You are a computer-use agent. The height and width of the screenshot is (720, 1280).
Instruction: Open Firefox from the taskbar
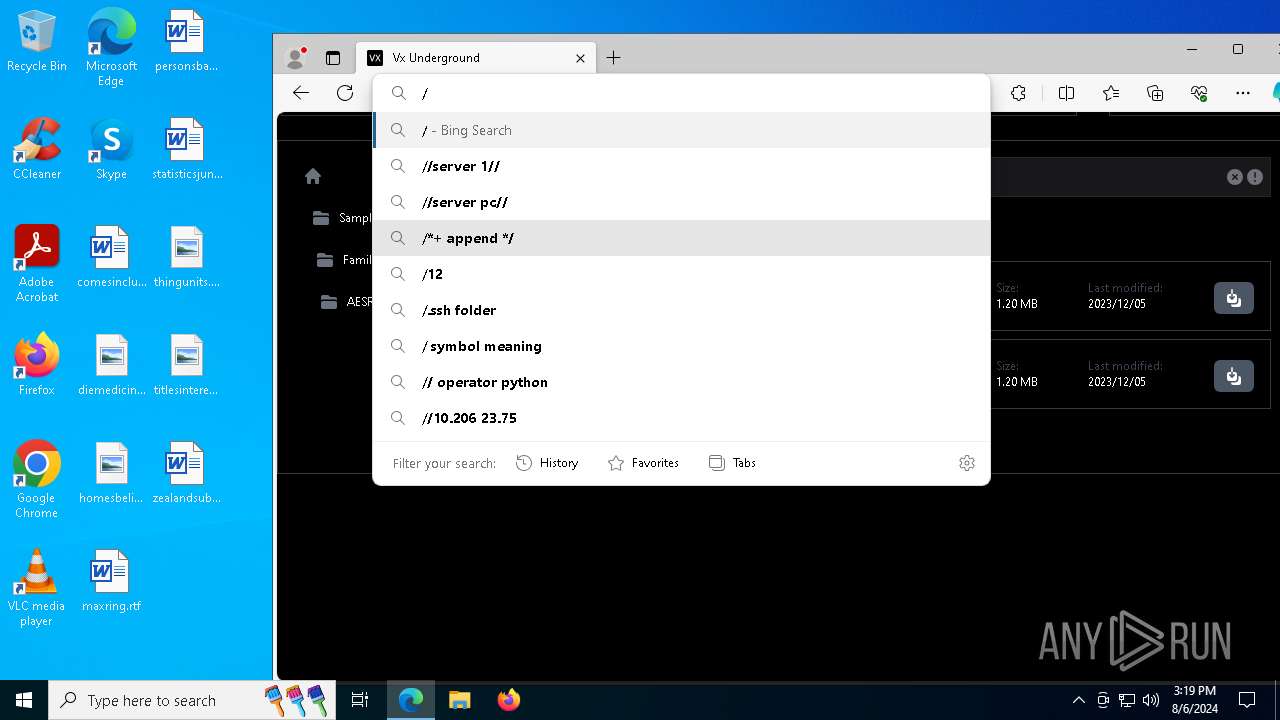(x=509, y=700)
